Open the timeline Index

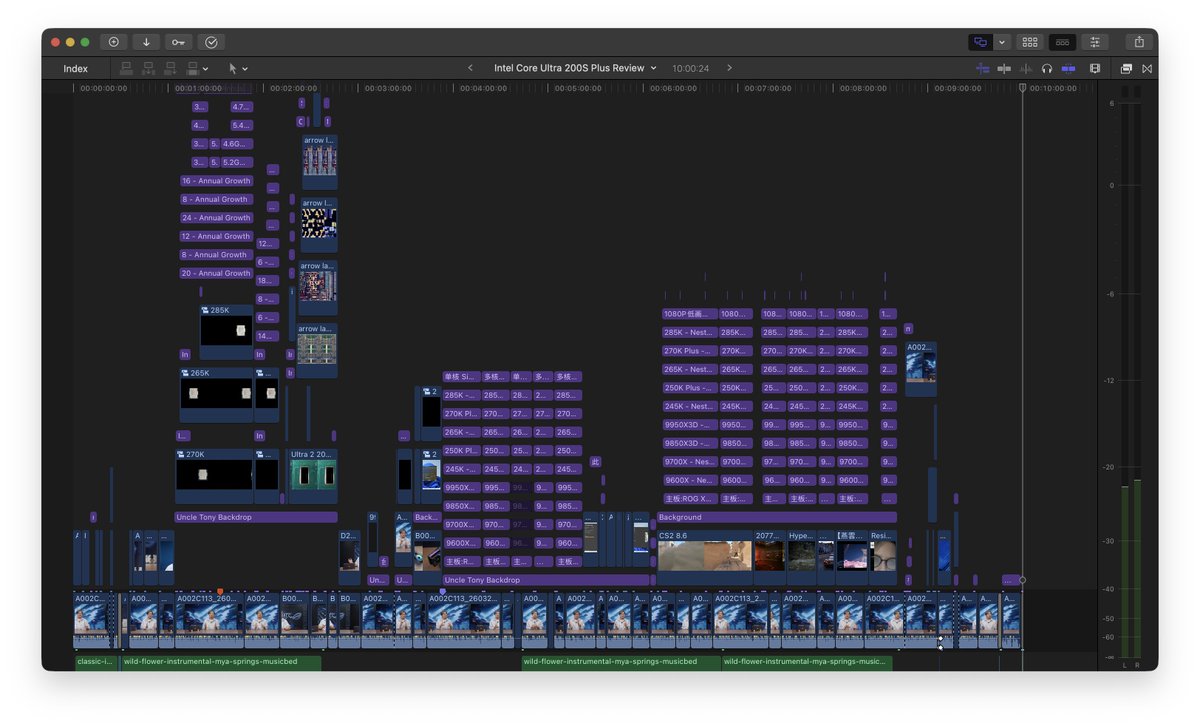click(x=75, y=69)
